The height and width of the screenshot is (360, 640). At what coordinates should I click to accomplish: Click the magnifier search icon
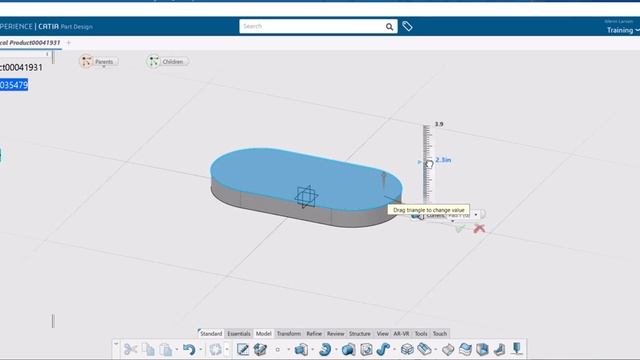click(x=389, y=27)
